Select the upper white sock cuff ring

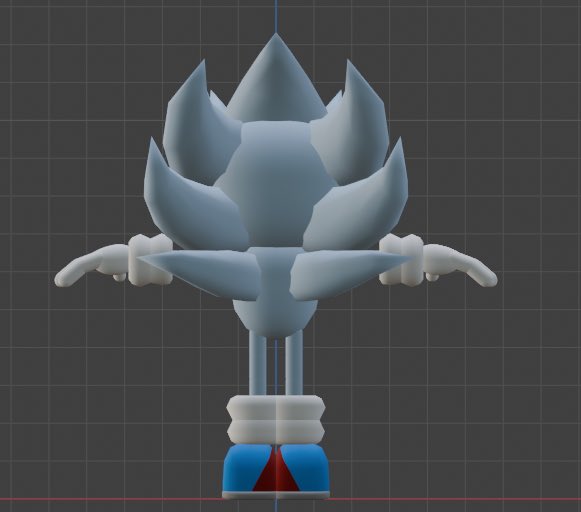[x=276, y=408]
